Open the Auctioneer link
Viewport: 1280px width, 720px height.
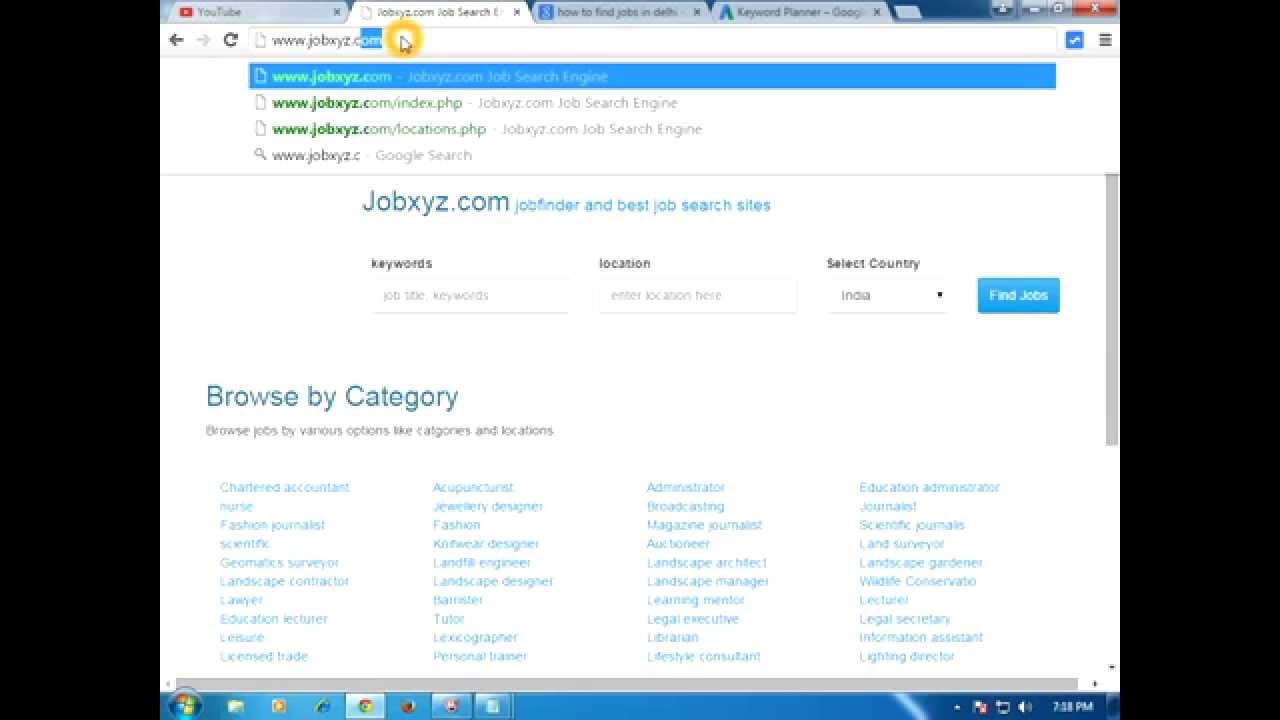click(x=678, y=544)
